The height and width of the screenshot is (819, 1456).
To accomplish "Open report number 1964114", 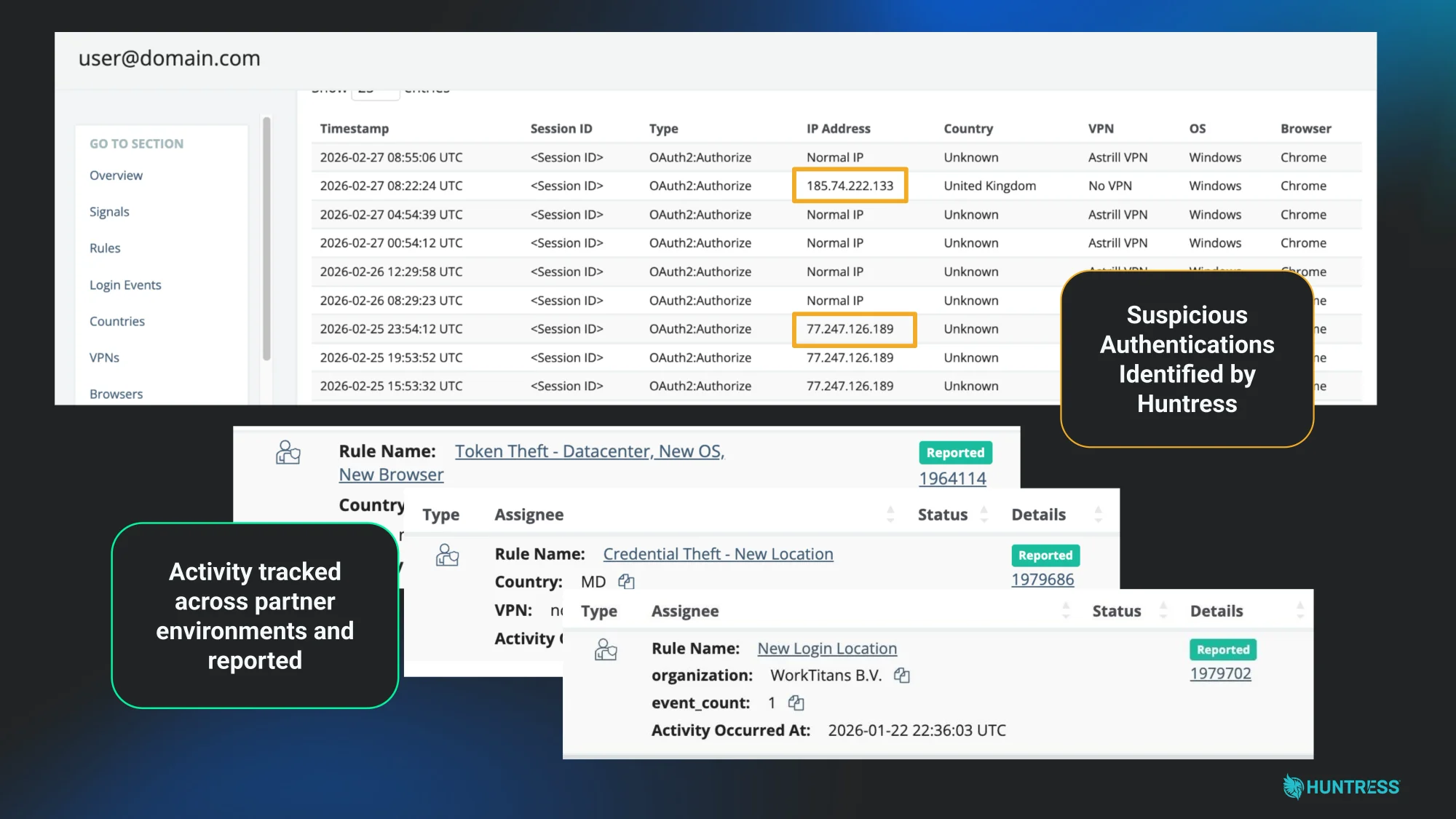I will coord(952,478).
